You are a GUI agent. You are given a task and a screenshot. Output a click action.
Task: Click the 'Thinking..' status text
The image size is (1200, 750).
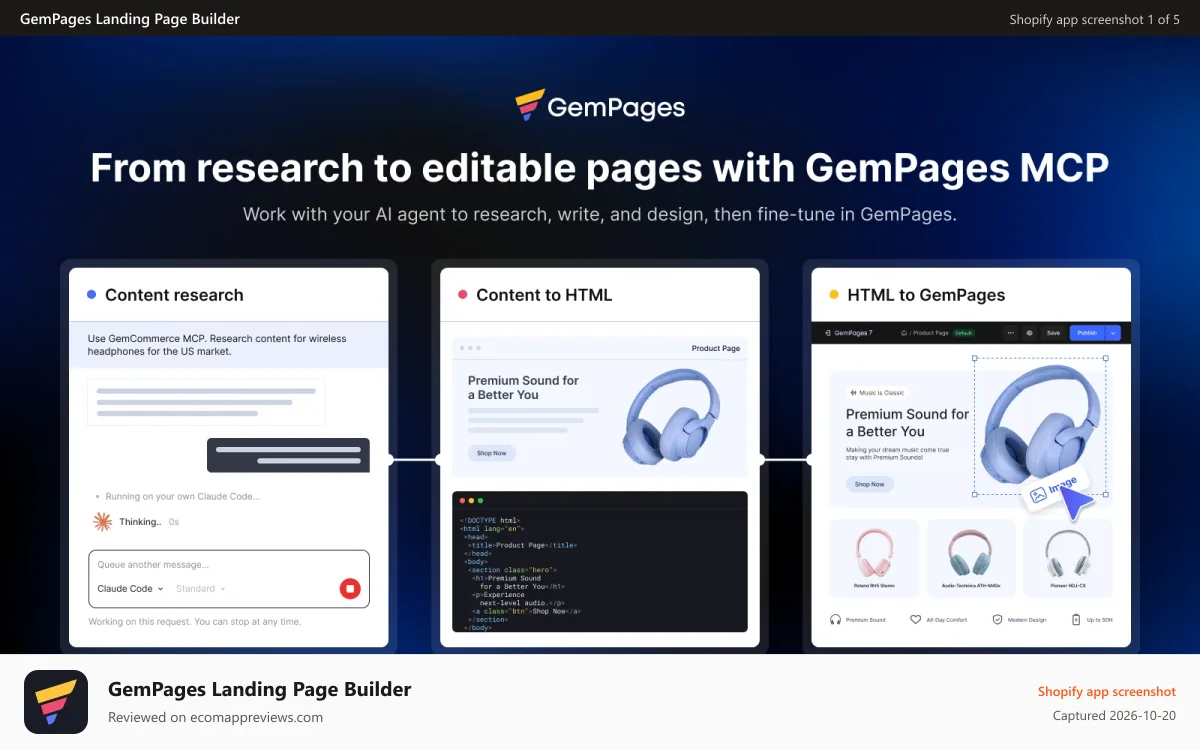click(140, 522)
